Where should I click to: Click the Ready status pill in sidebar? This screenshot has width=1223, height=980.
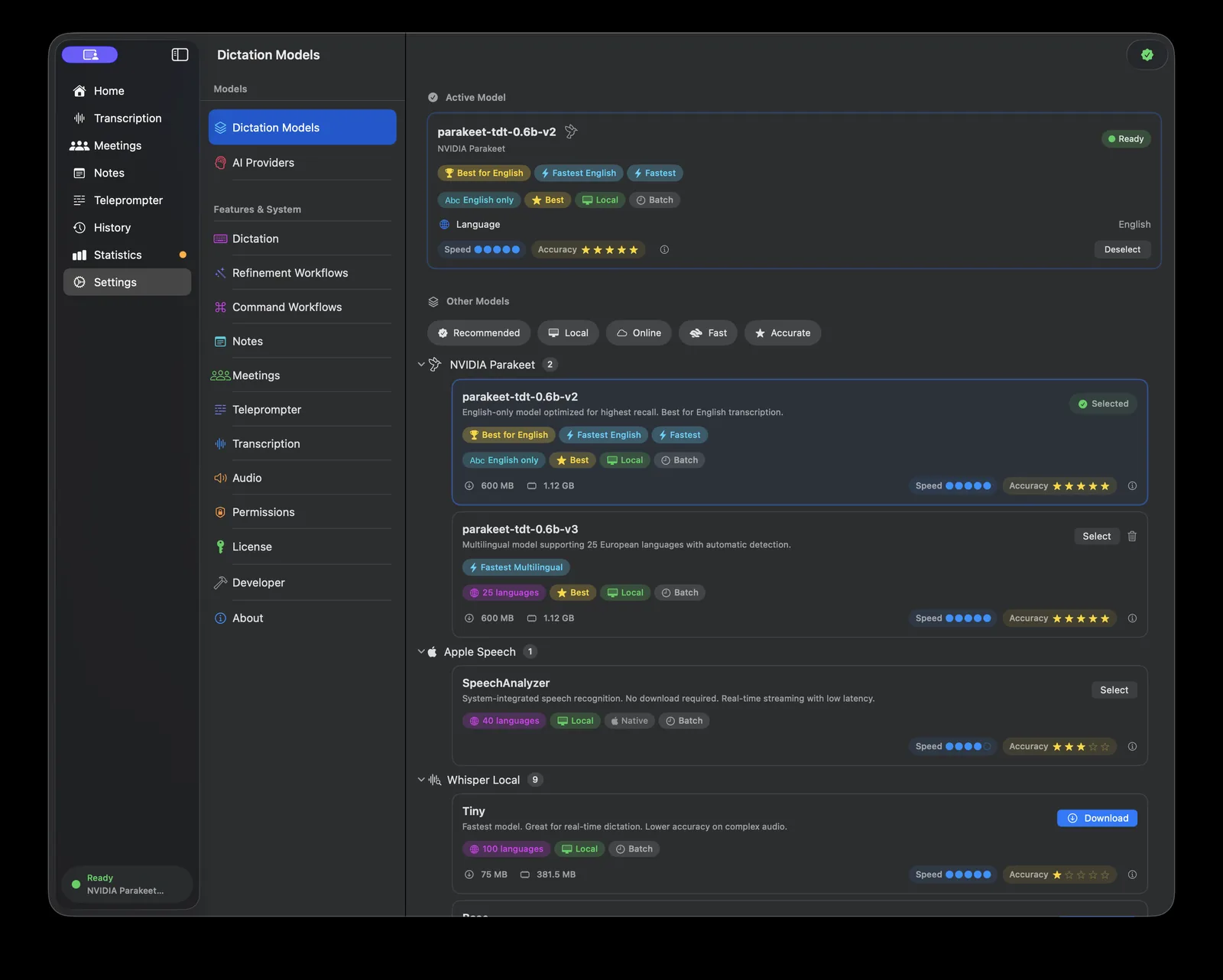click(x=127, y=884)
